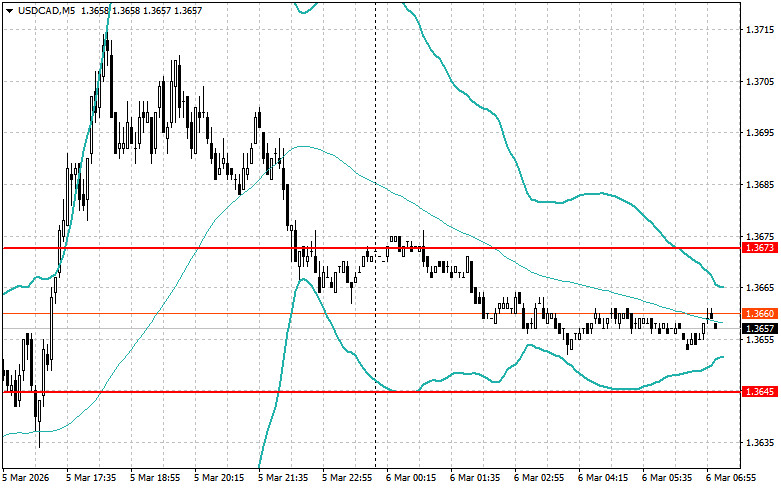Select the 1.3715 price scale value
Viewport: 781px width, 489px height.
760,30
